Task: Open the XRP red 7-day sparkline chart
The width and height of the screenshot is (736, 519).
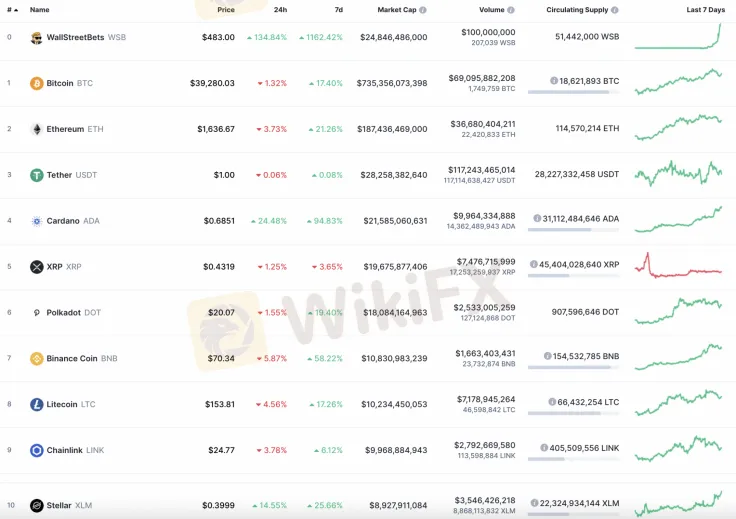Action: coord(678,267)
